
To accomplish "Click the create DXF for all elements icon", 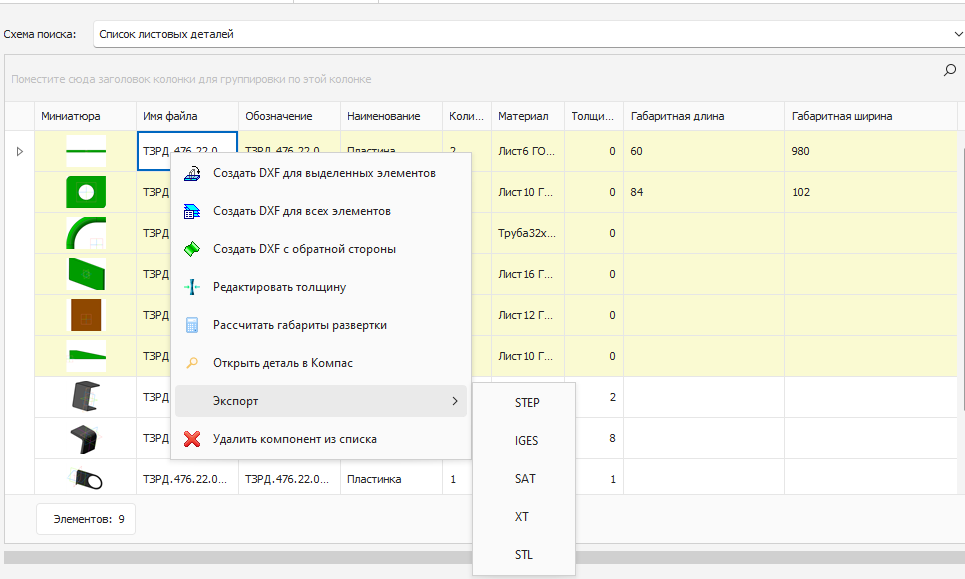I will click(x=193, y=211).
